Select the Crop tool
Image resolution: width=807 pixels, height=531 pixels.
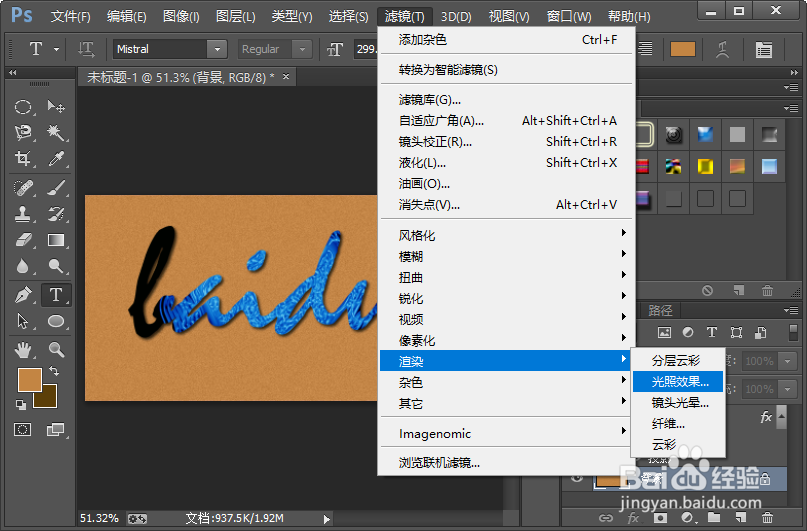(23, 158)
